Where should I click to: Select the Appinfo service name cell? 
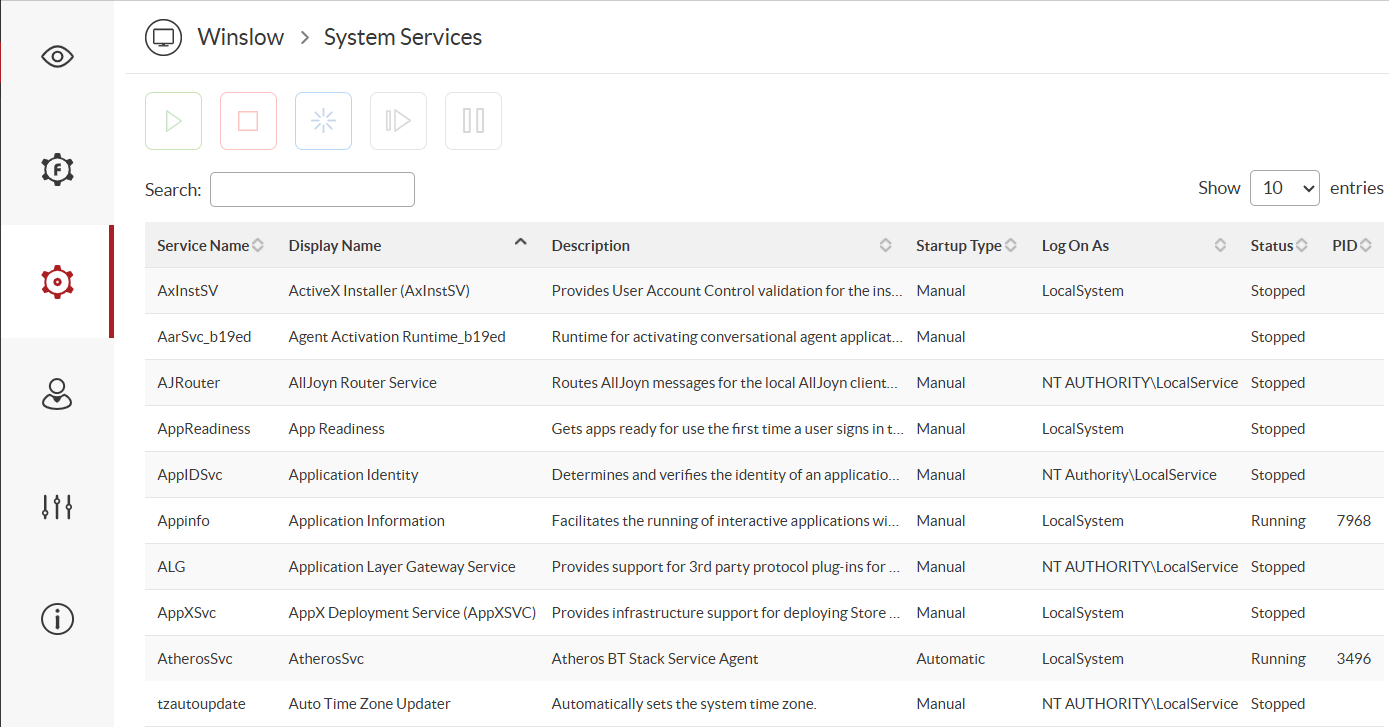[x=184, y=521]
